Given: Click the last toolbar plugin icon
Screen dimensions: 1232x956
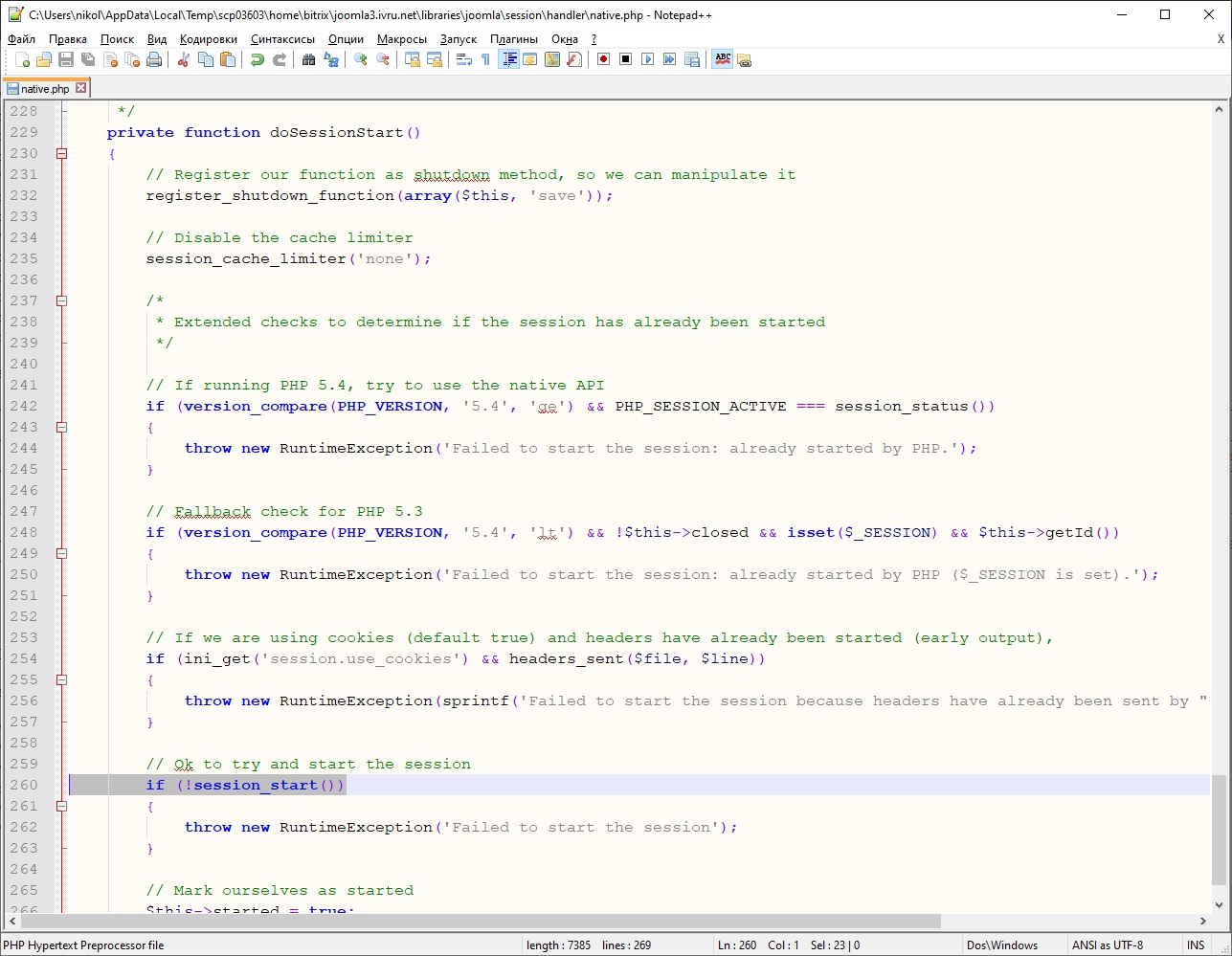Looking at the screenshot, I should point(745,59).
